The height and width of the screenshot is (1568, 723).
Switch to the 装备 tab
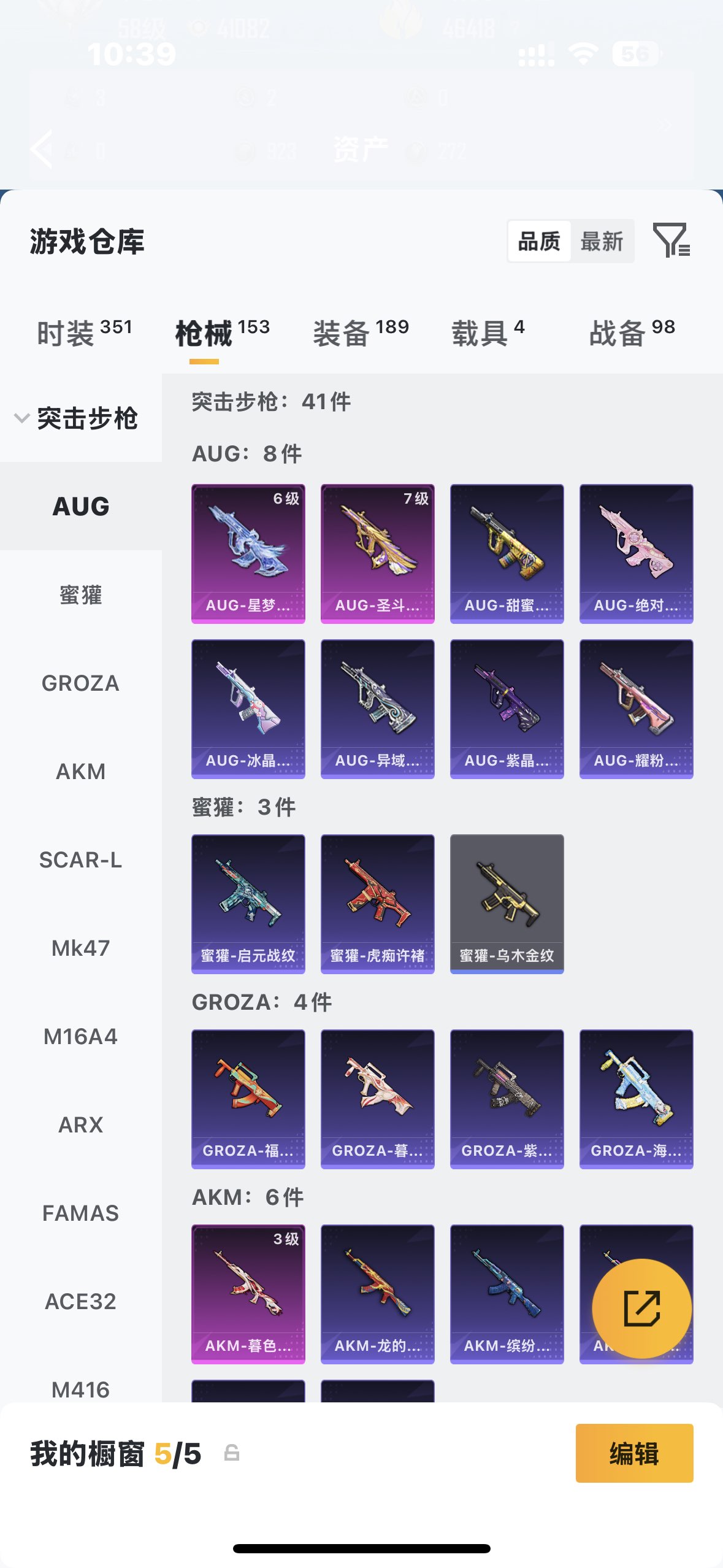(361, 333)
